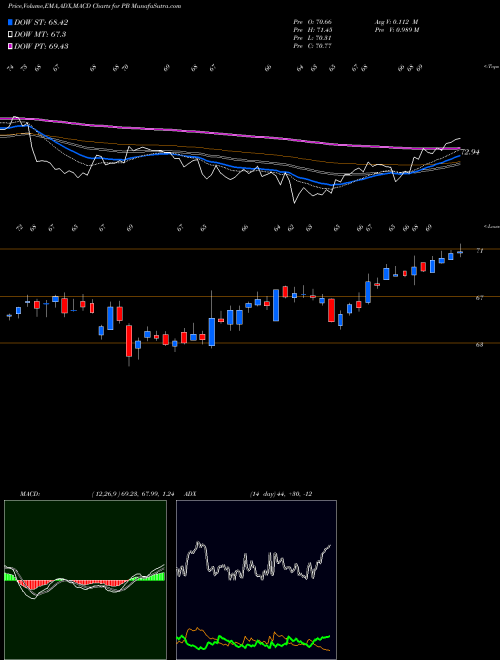Click the 67 price axis label
This screenshot has height=660, width=500.
click(479, 298)
